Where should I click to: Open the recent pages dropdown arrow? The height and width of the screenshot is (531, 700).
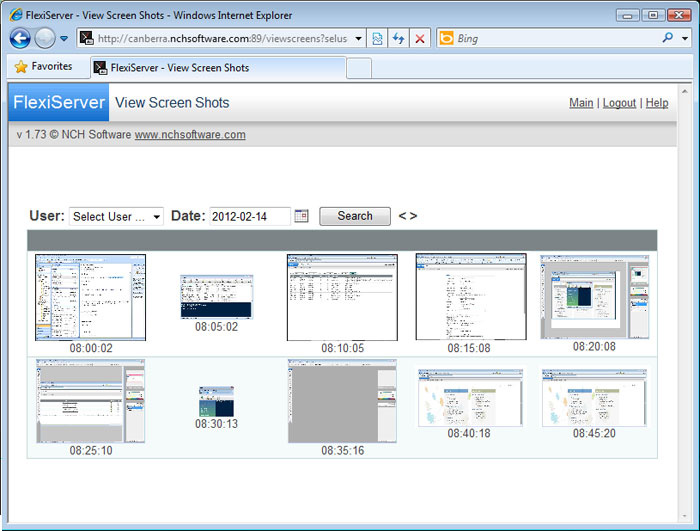64,39
